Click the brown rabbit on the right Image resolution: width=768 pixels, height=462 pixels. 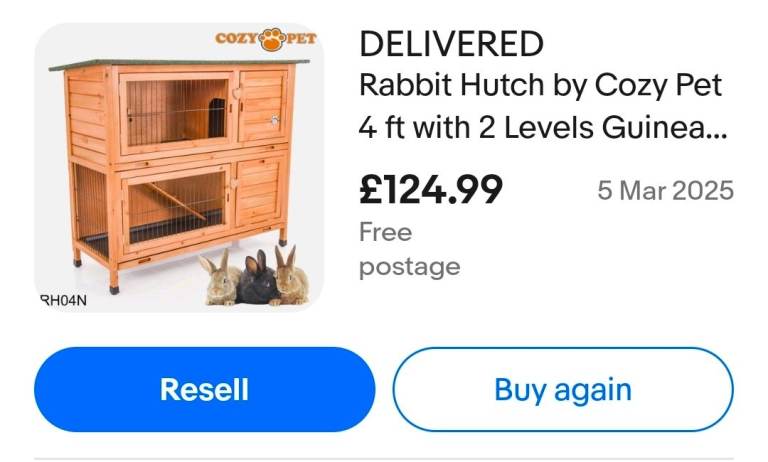point(291,275)
